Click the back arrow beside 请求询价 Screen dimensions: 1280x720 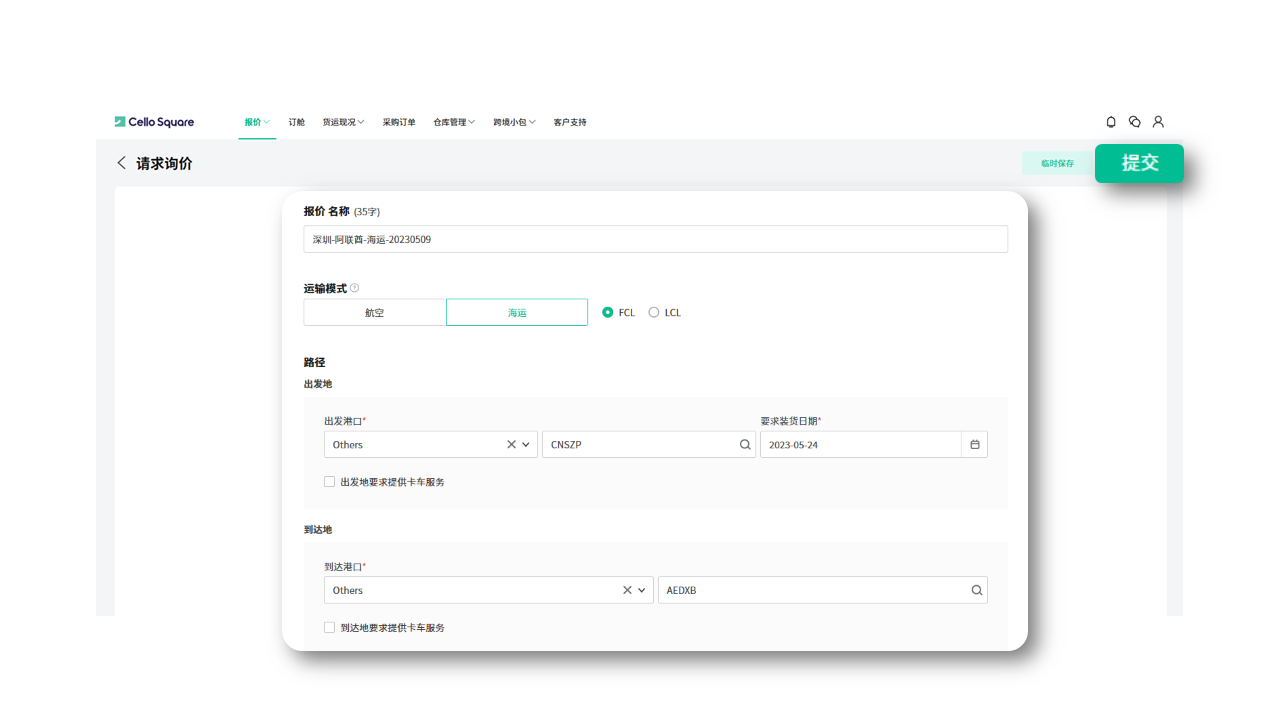122,163
